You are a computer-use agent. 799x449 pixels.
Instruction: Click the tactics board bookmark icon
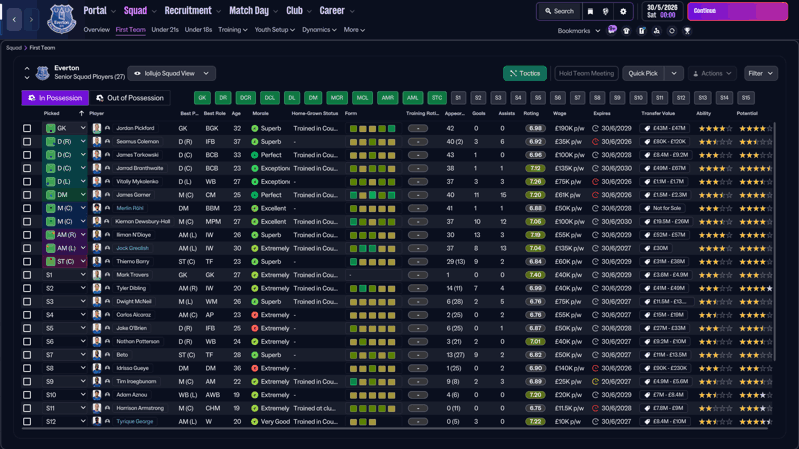[x=642, y=31]
